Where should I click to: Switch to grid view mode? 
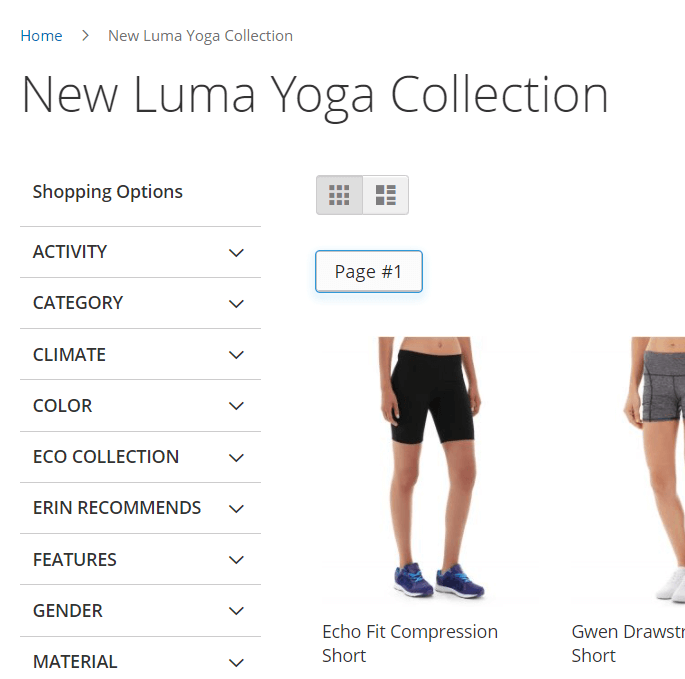(x=339, y=195)
